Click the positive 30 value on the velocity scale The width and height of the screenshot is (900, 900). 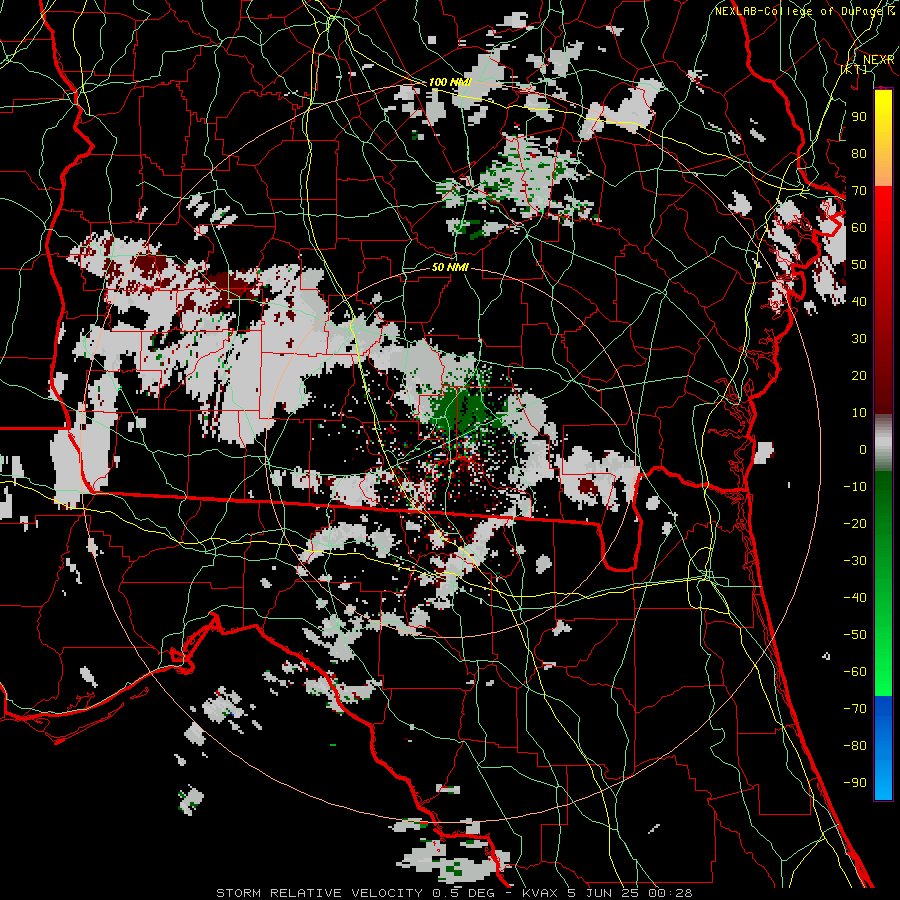click(x=859, y=339)
